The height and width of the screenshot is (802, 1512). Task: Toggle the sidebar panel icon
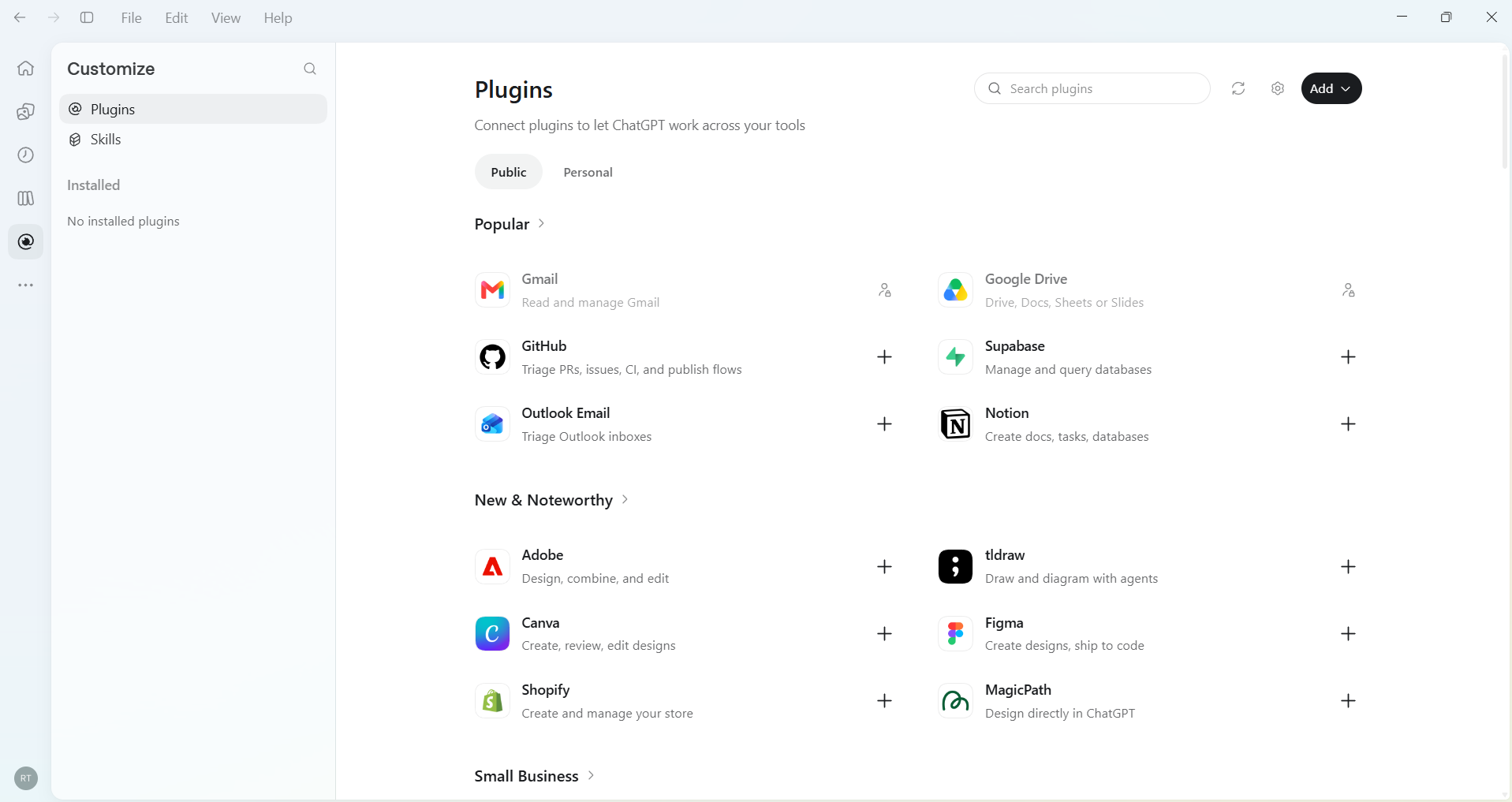click(87, 17)
